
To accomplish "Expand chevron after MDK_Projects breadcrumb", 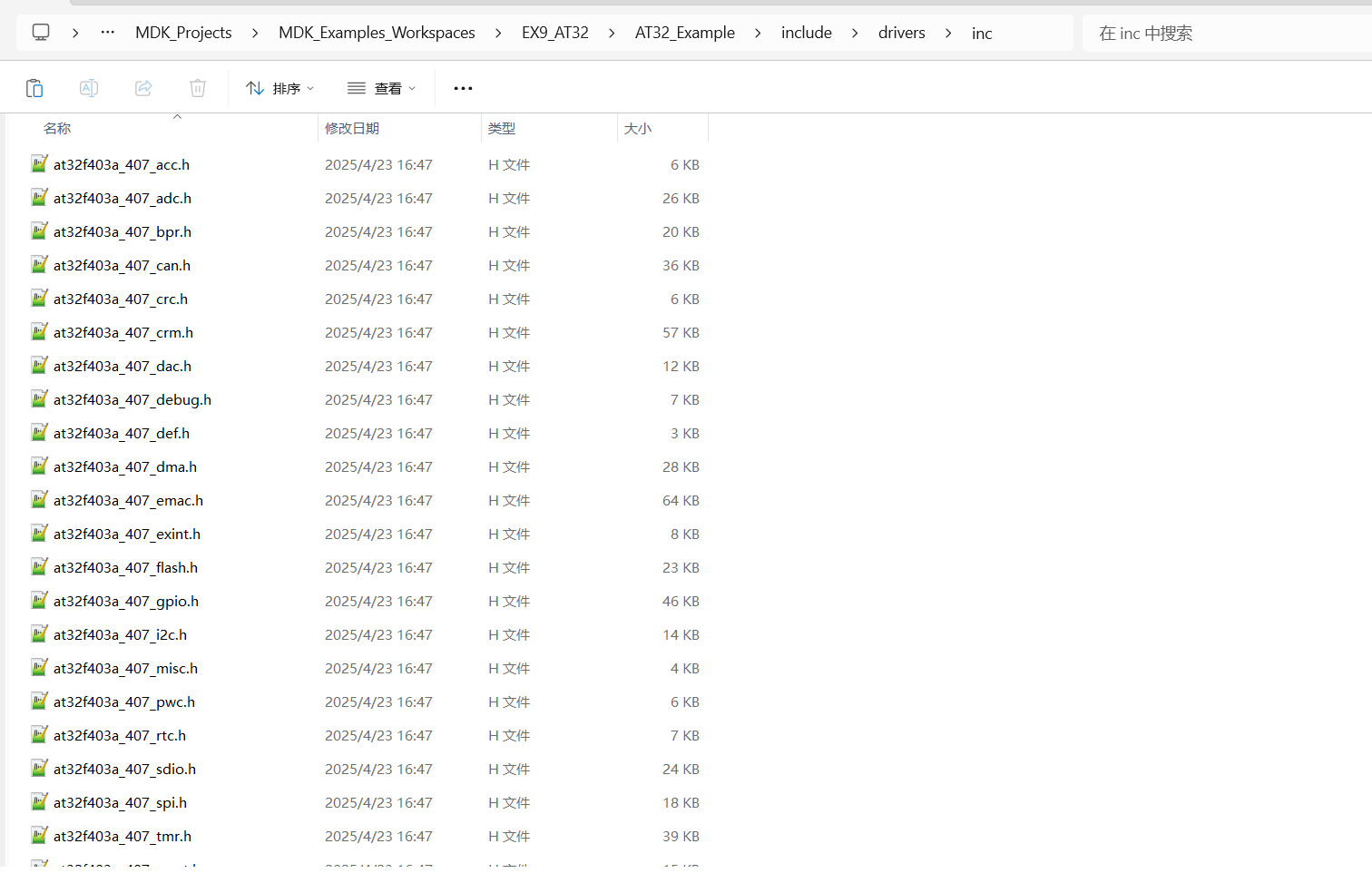I will [x=255, y=33].
